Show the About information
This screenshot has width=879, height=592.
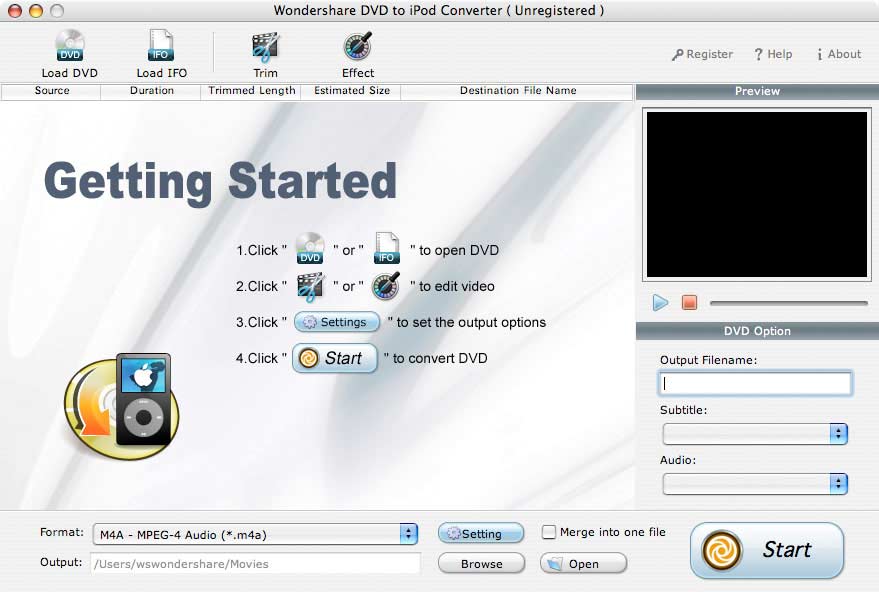[838, 54]
